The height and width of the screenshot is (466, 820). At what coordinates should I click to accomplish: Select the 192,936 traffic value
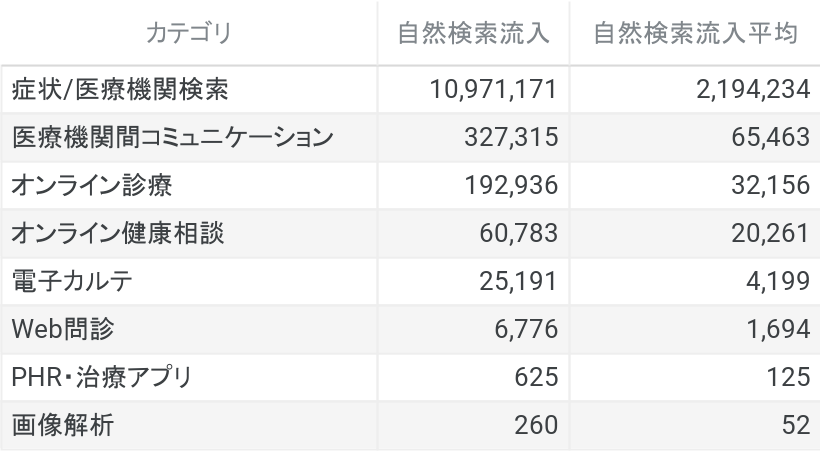click(x=510, y=186)
